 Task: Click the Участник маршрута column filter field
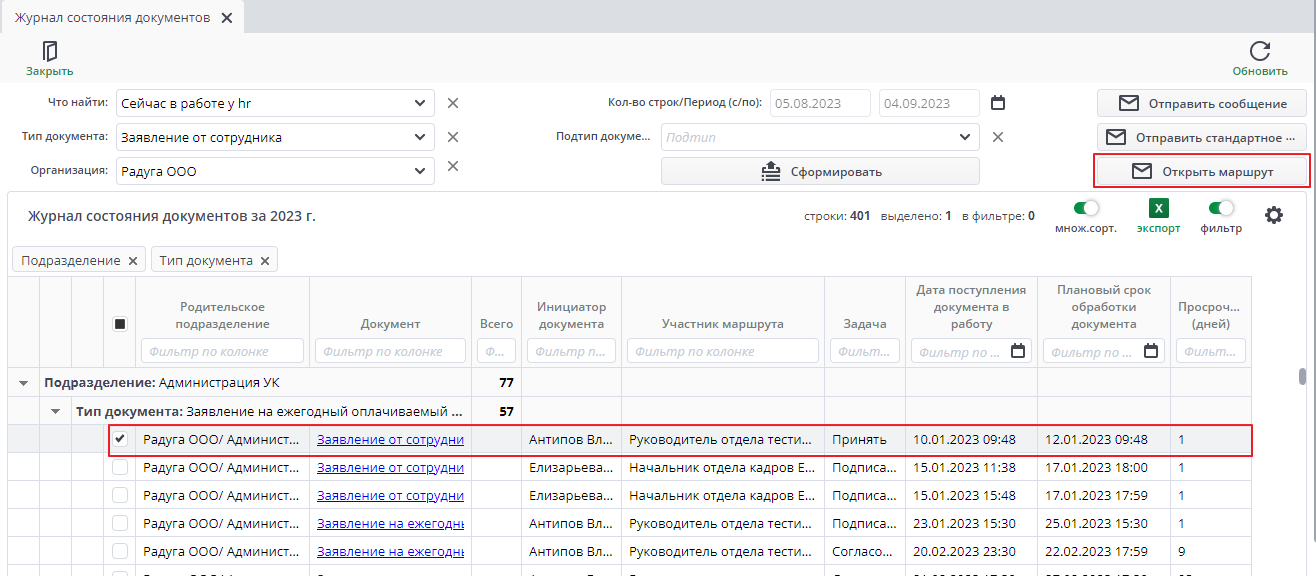click(x=722, y=351)
